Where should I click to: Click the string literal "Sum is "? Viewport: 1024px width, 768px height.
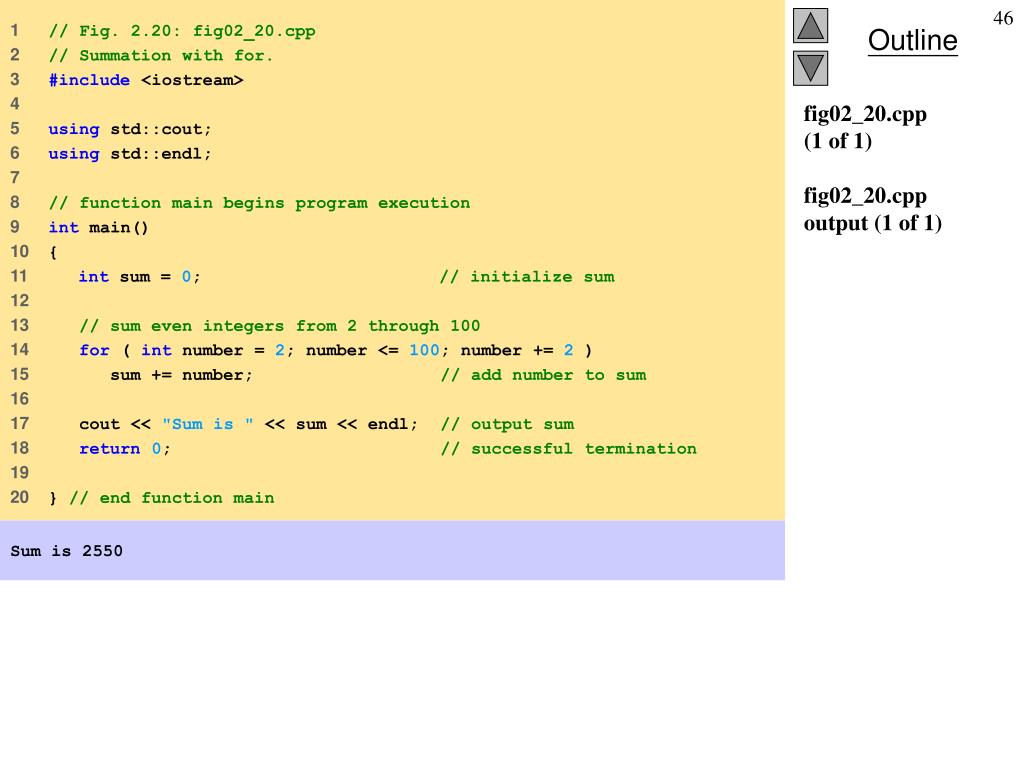[208, 424]
